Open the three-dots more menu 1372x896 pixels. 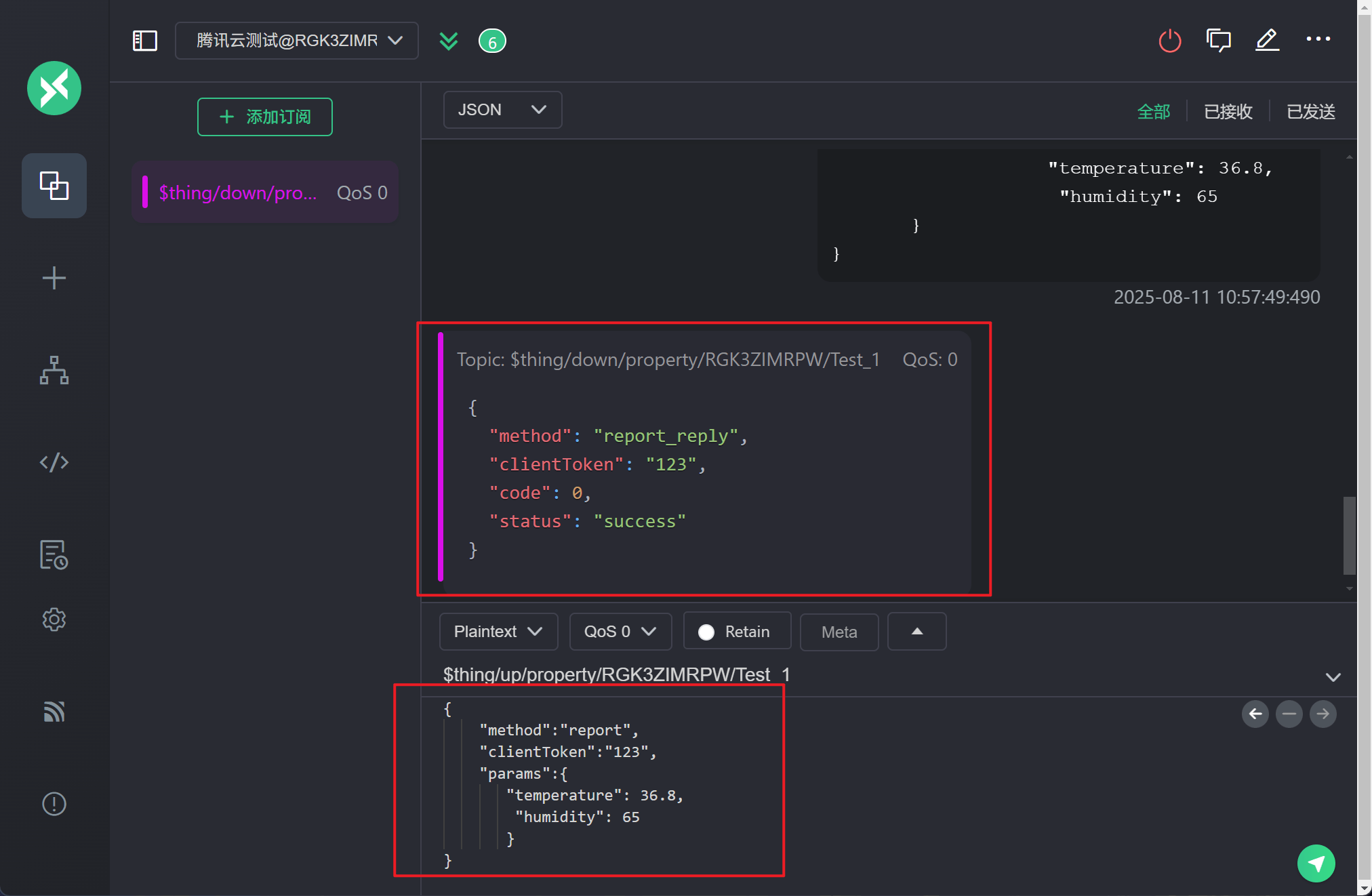pyautogui.click(x=1318, y=39)
